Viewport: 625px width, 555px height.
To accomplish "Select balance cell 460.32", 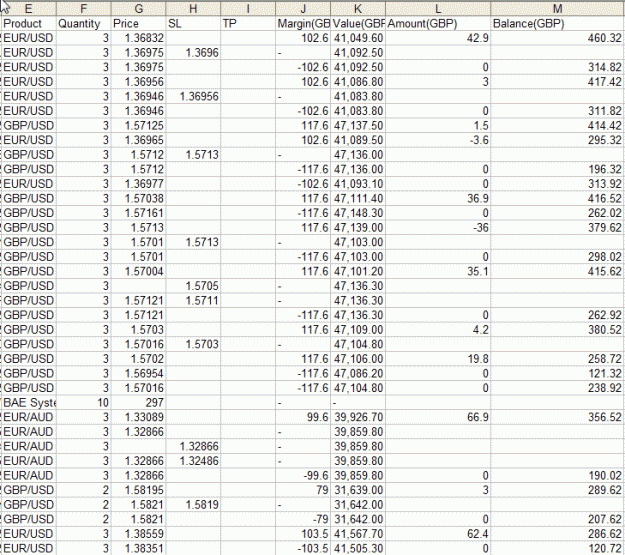I will click(558, 38).
